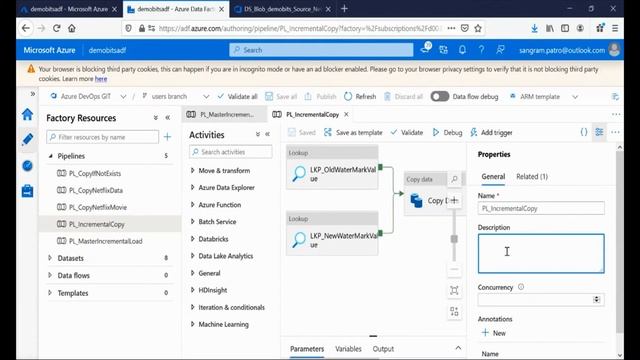Switch to the Parameters tab
Image resolution: width=640 pixels, height=360 pixels.
(x=307, y=349)
